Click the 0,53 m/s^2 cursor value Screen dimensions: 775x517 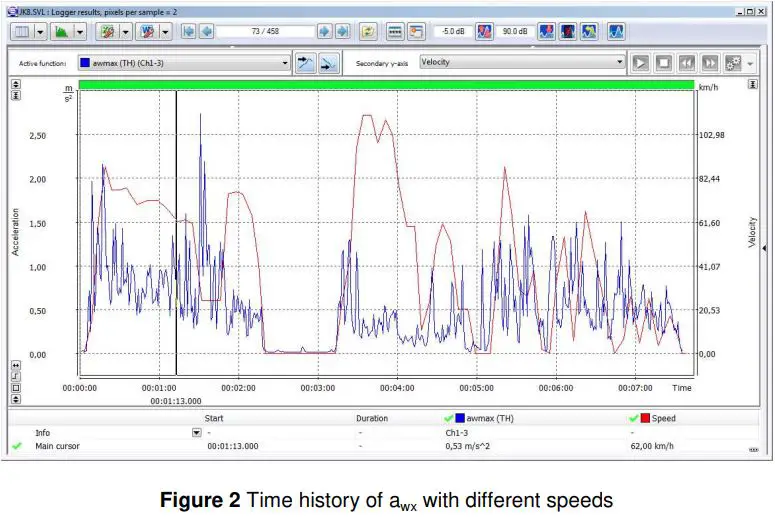[468, 446]
